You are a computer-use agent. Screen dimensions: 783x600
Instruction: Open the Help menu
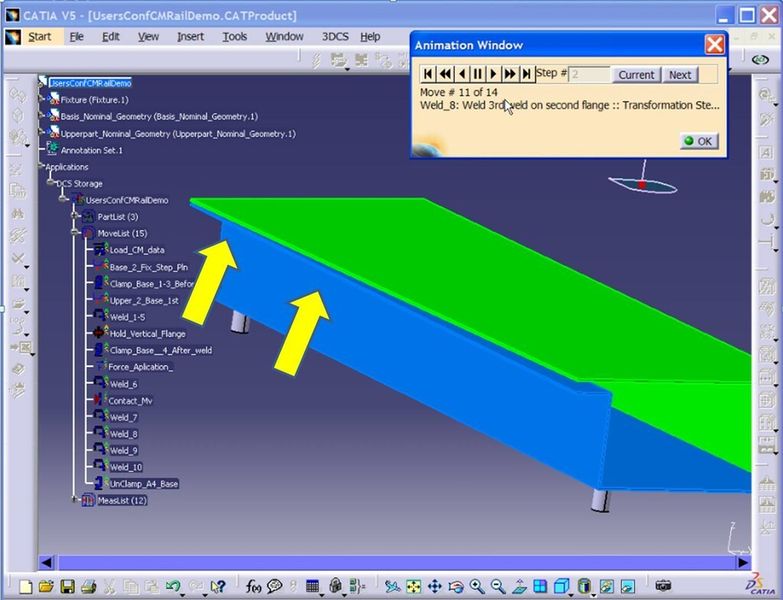pos(370,36)
